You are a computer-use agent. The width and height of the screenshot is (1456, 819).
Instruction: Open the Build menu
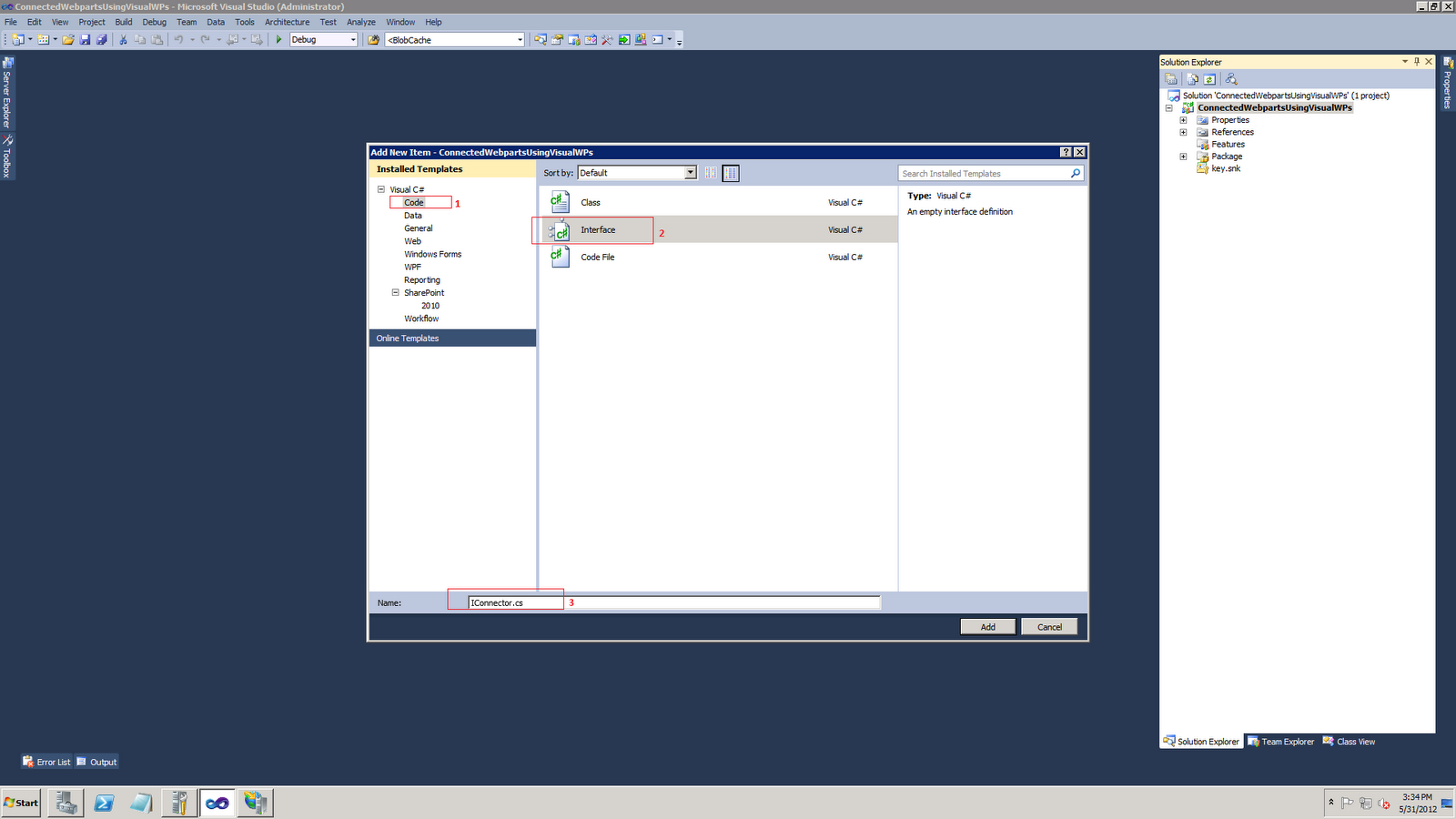coord(124,22)
